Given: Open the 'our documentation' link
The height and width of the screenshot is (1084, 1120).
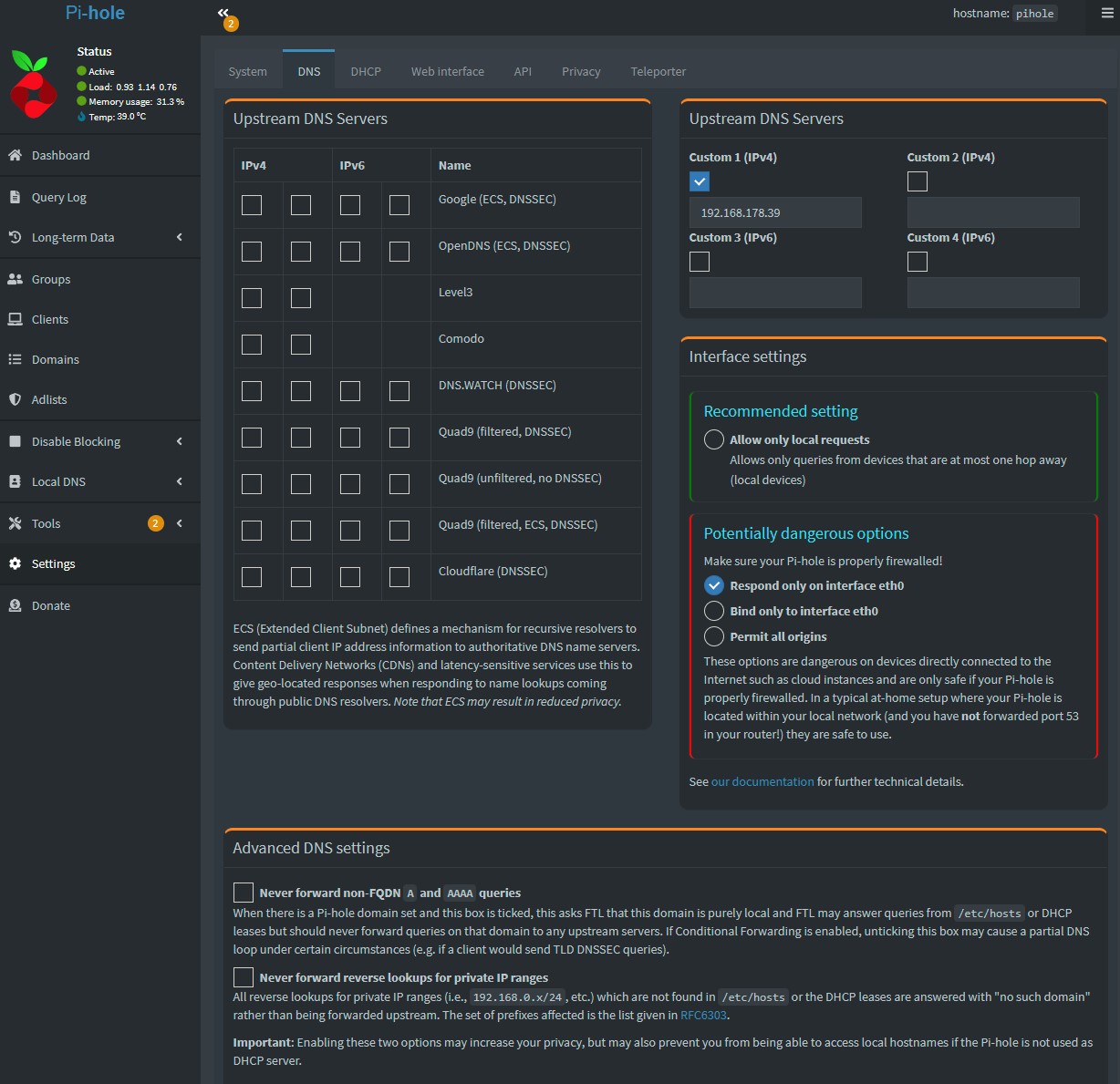Looking at the screenshot, I should 762,781.
